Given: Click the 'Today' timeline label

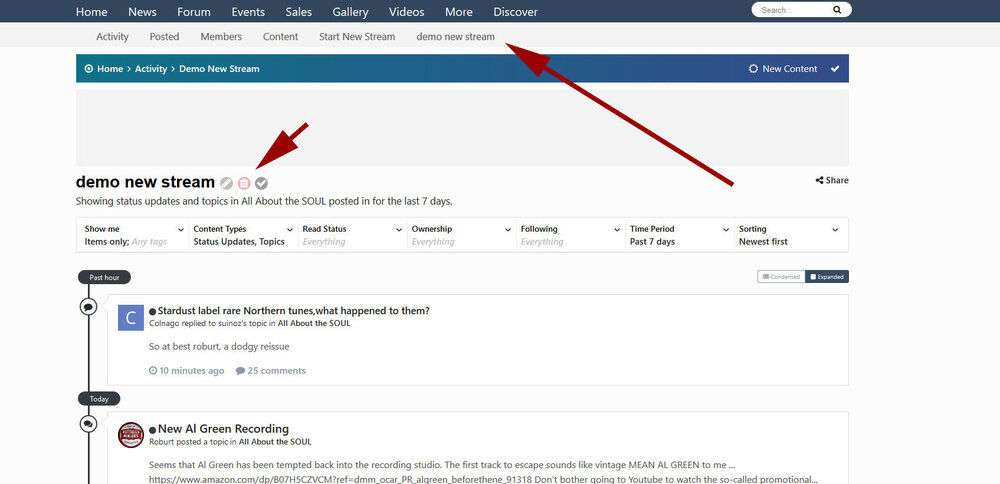Looking at the screenshot, I should 99,399.
